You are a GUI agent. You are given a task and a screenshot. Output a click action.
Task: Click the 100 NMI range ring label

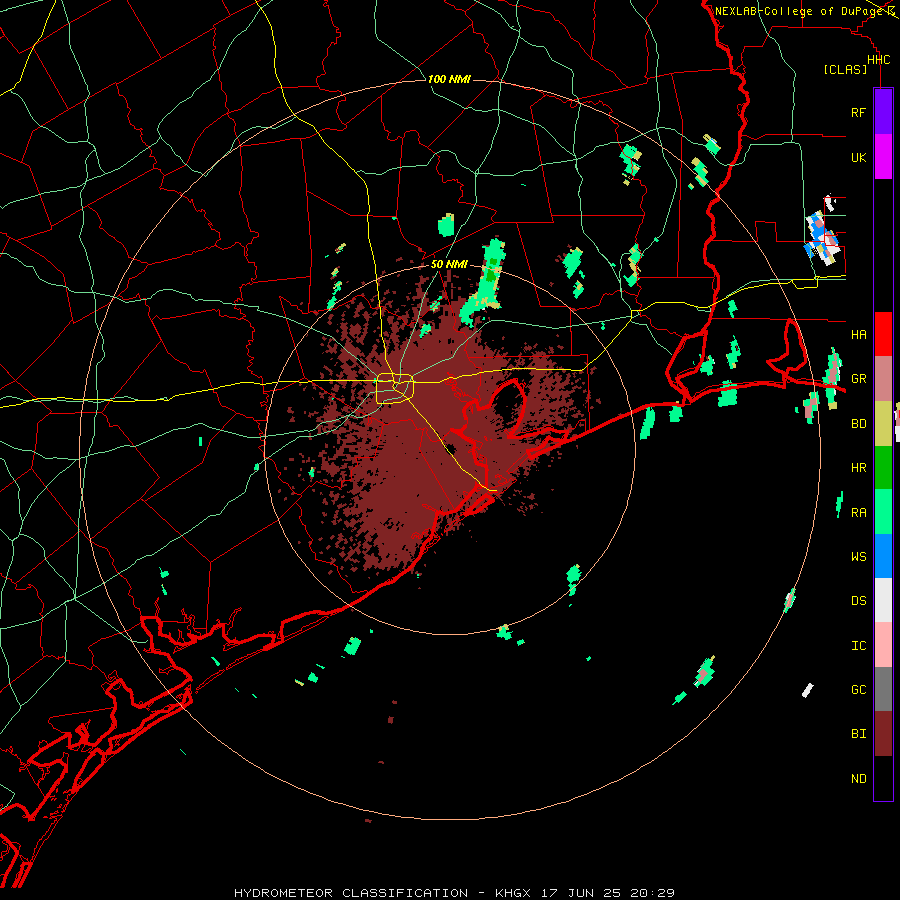pos(449,79)
